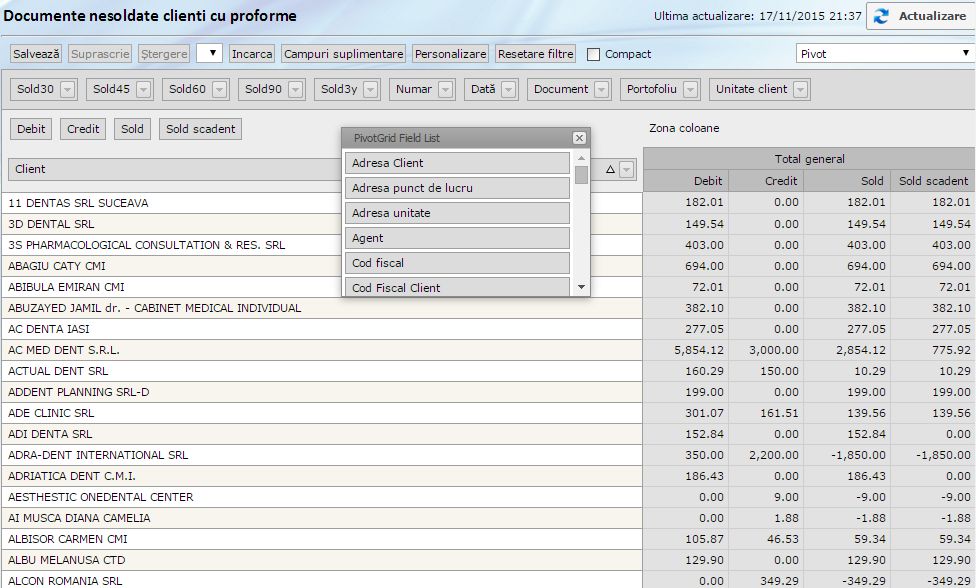Click the Sold scadent data field
Screen dimensions: 976x588
pyautogui.click(x=200, y=129)
